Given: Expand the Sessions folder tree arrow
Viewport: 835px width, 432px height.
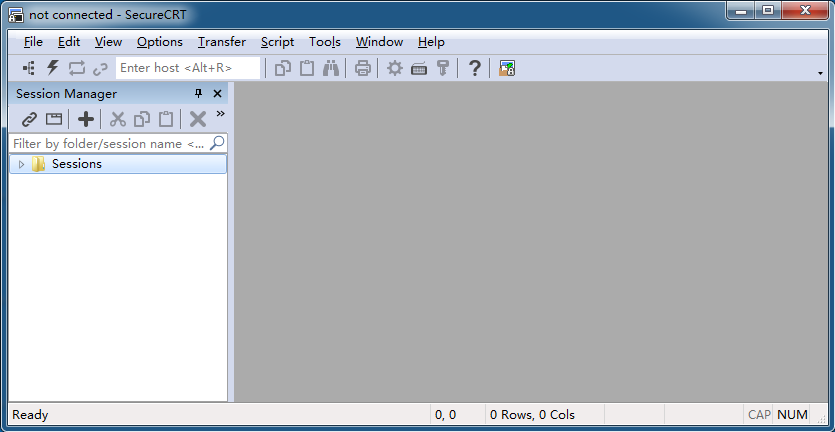Looking at the screenshot, I should (x=22, y=164).
